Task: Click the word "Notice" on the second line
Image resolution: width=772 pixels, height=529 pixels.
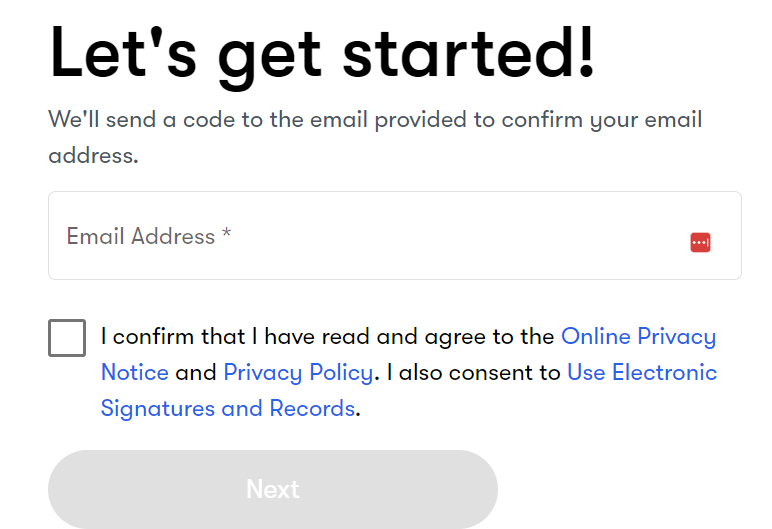Action: [135, 373]
